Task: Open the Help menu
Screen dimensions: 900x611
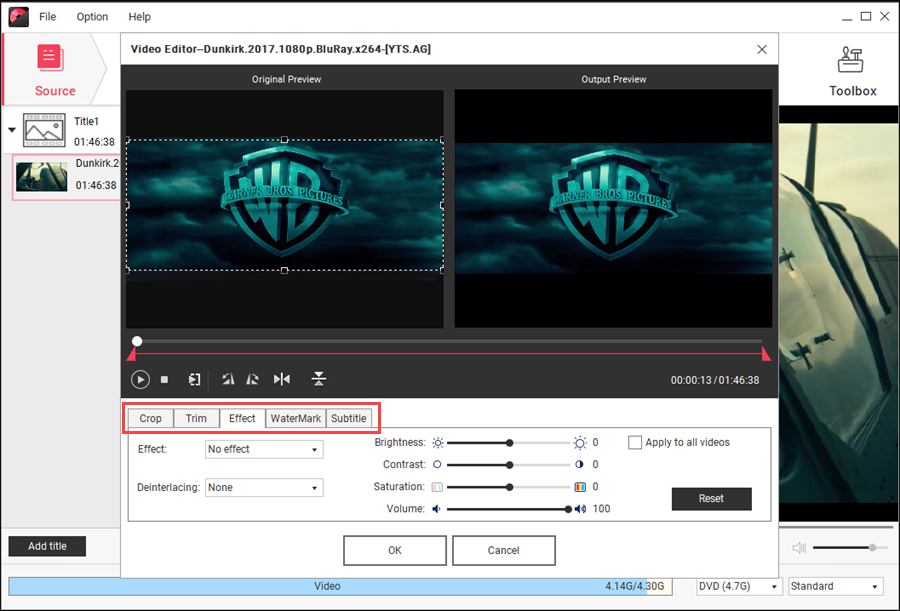Action: coord(139,17)
